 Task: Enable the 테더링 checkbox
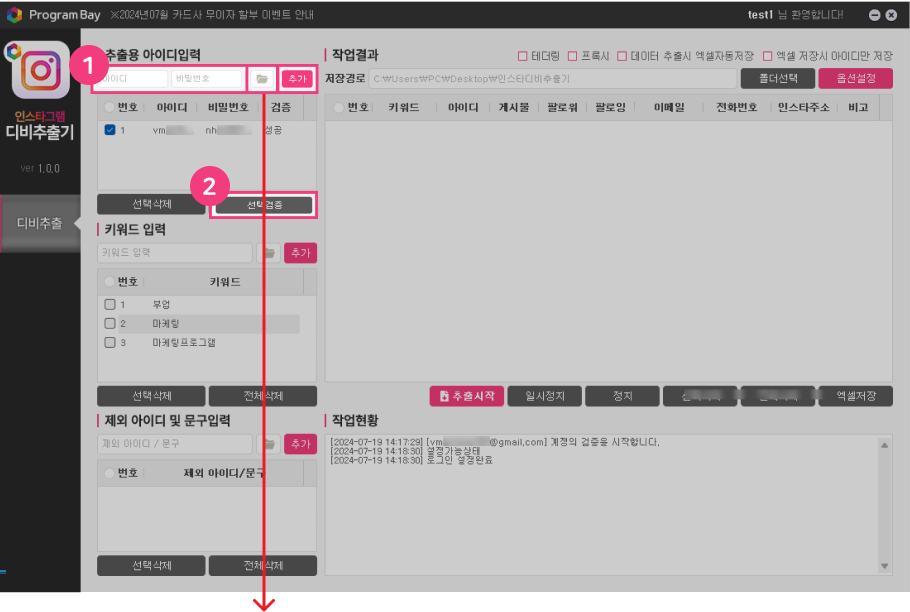(522, 56)
